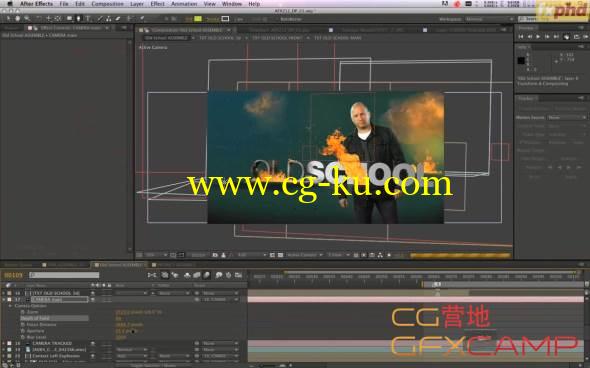Jump to last frame in Preview
This screenshot has height=368, width=590.
coord(556,36)
